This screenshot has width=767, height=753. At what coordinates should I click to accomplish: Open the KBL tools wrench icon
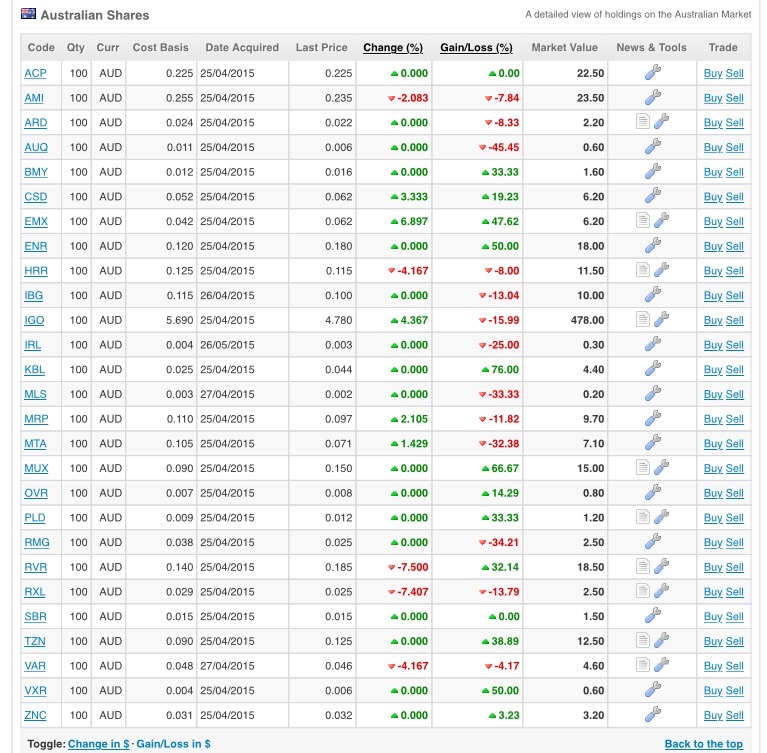[x=653, y=368]
